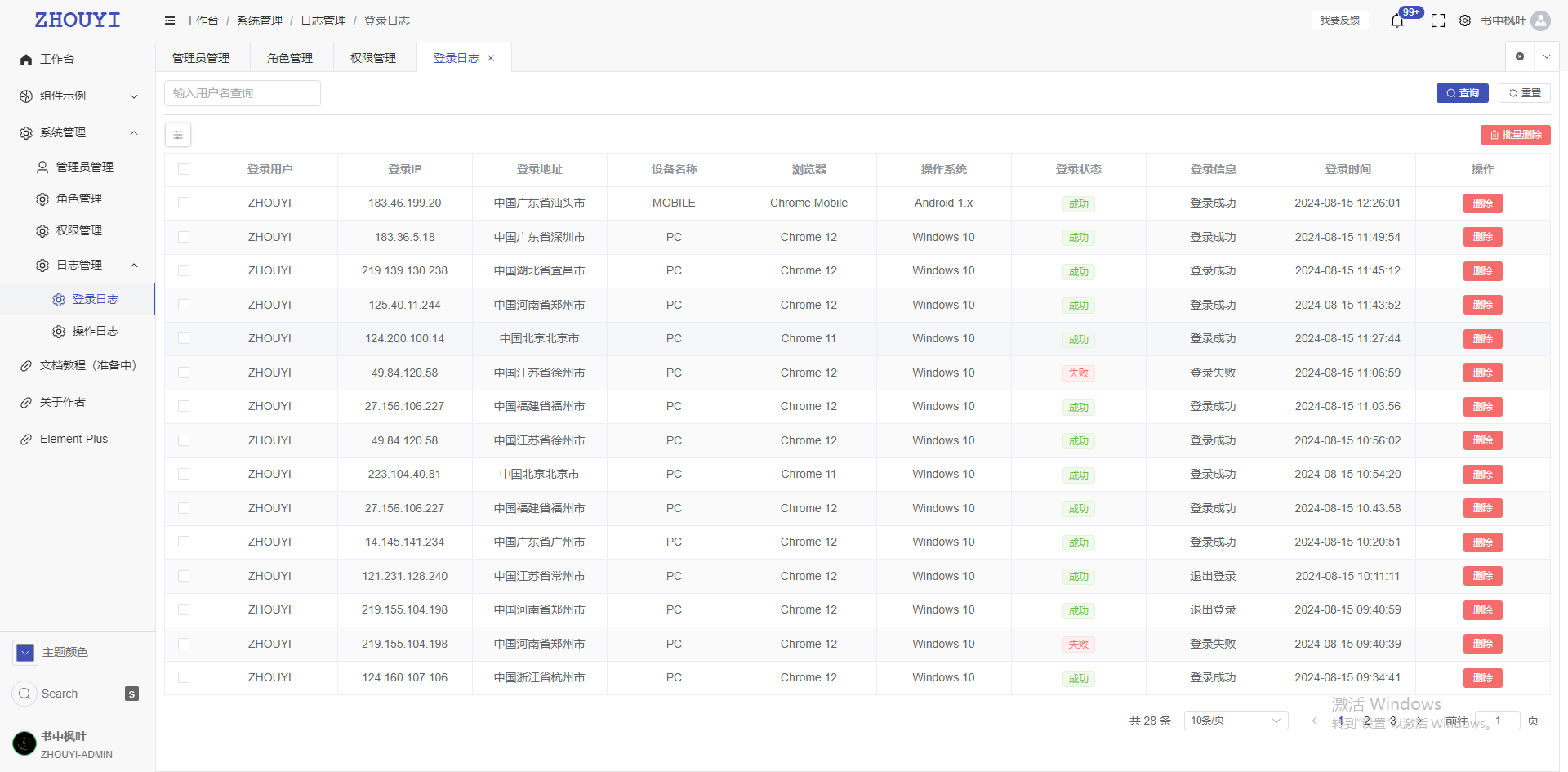Viewport: 1568px width, 772px height.
Task: Tick the select-all checkbox in the table header
Action: [184, 169]
